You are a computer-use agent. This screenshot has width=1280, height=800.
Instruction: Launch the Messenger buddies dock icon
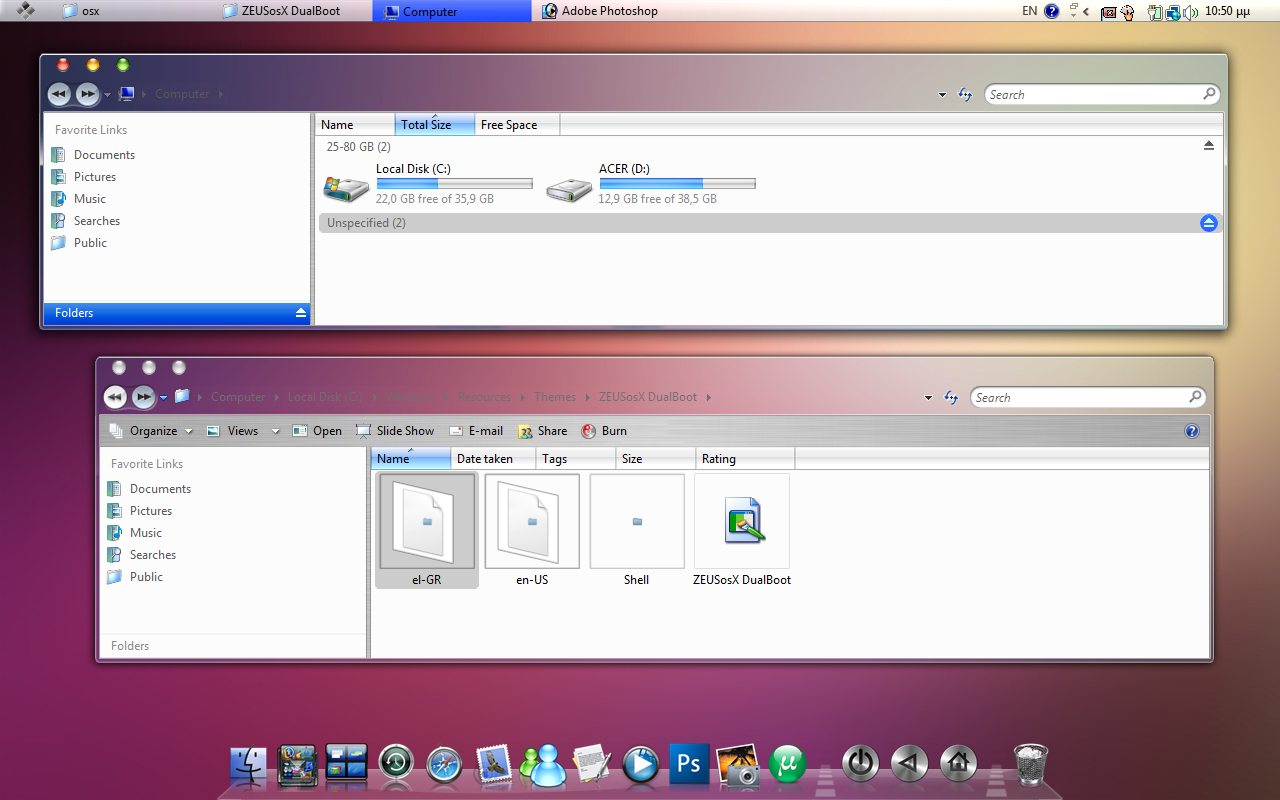pyautogui.click(x=543, y=765)
